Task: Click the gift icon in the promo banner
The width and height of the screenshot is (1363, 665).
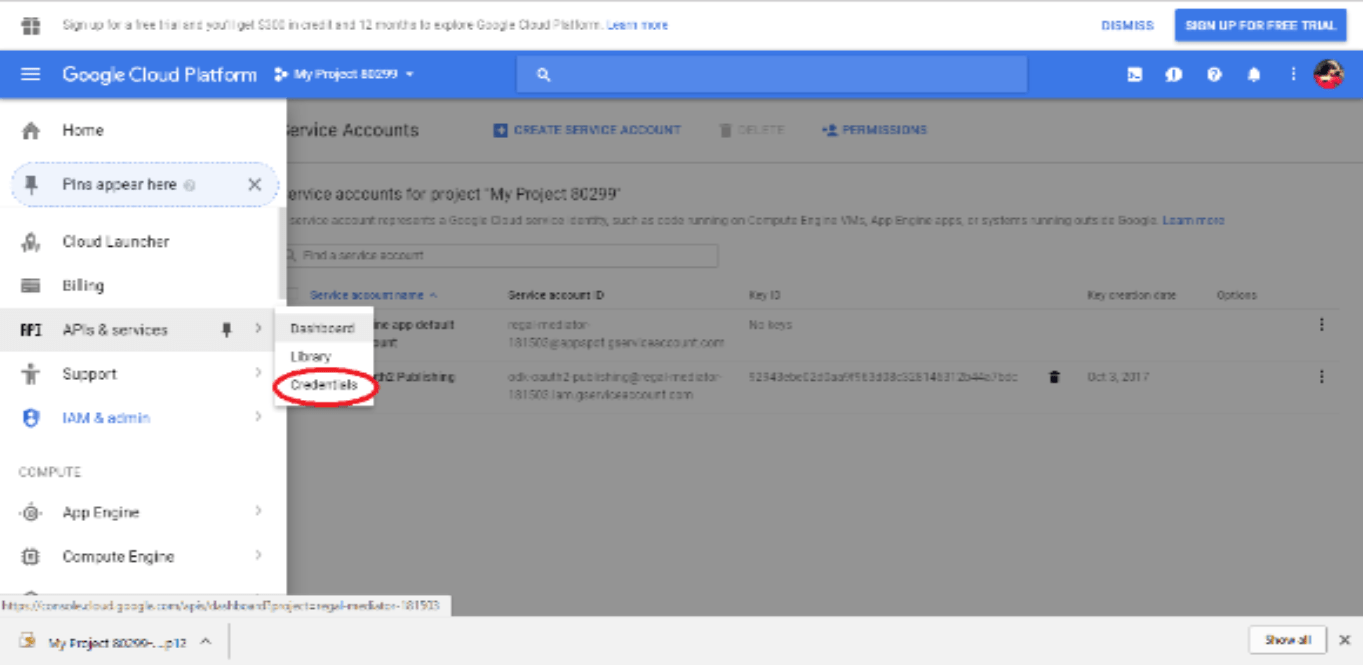Action: (31, 25)
